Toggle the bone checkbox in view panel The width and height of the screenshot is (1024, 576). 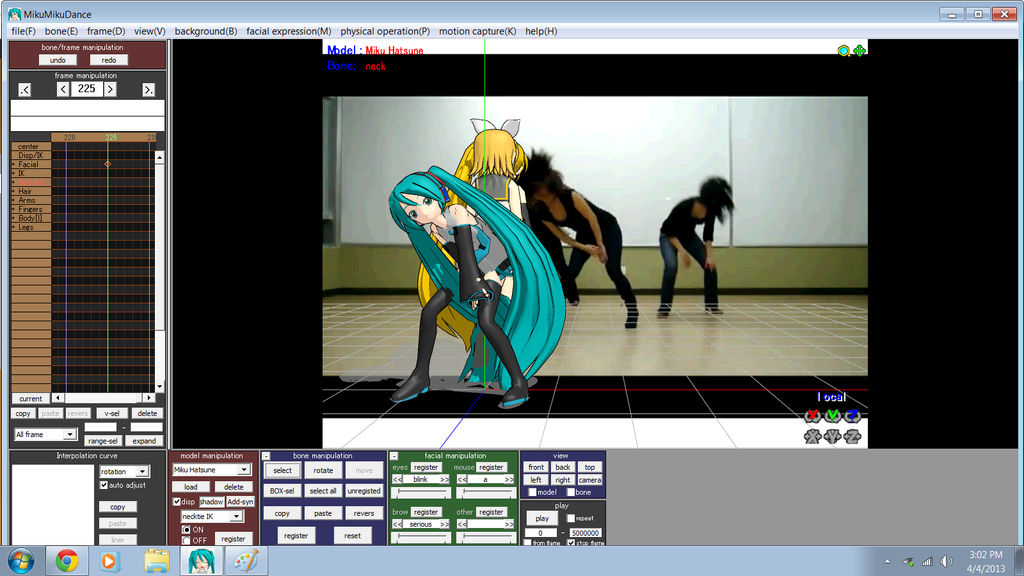(571, 492)
